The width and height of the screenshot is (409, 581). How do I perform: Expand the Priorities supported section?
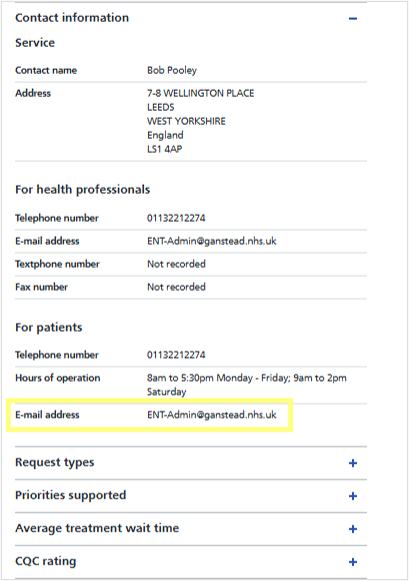[353, 496]
